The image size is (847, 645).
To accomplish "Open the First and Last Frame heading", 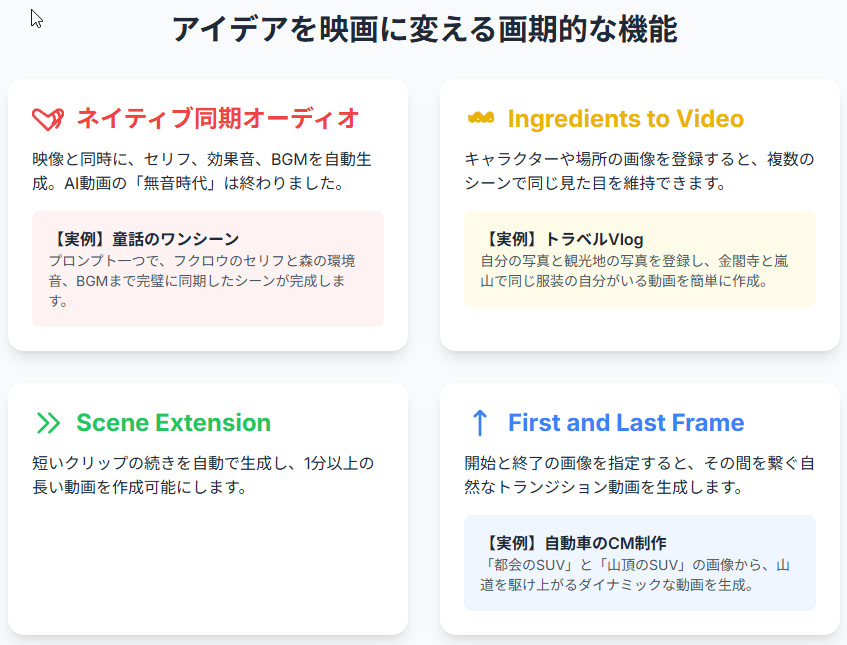I will click(625, 423).
